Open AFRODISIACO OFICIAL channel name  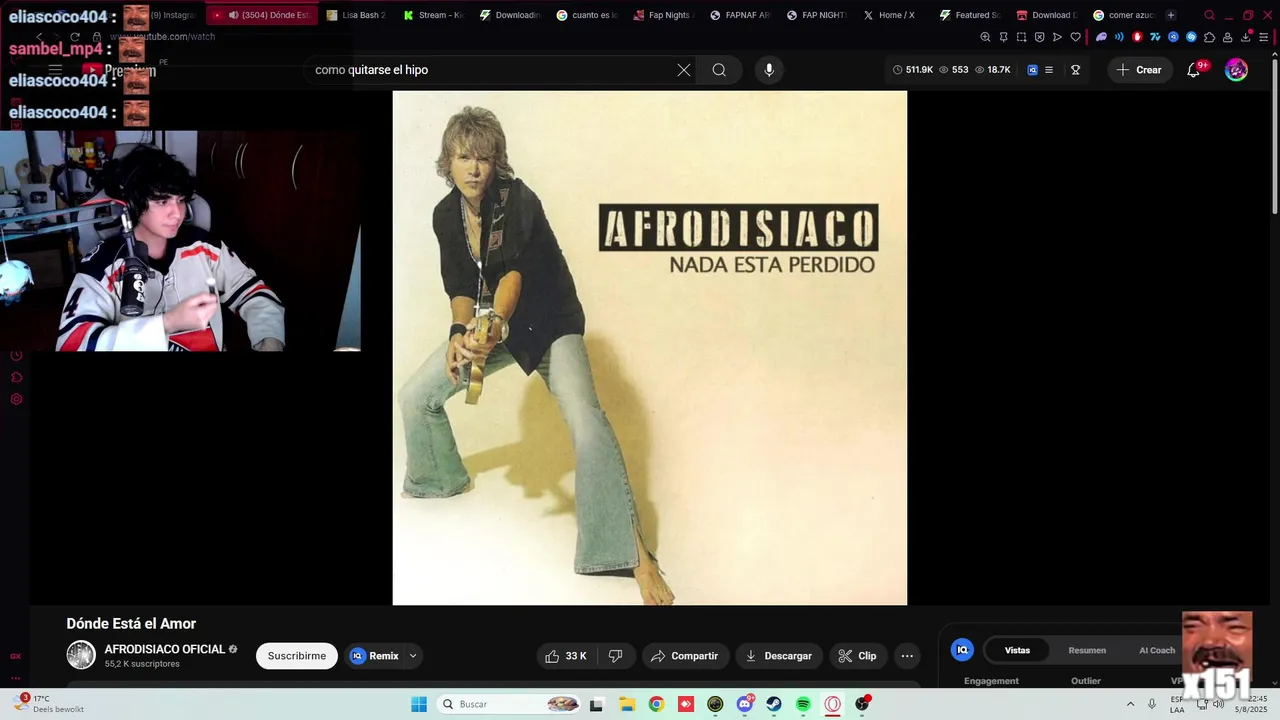point(165,649)
